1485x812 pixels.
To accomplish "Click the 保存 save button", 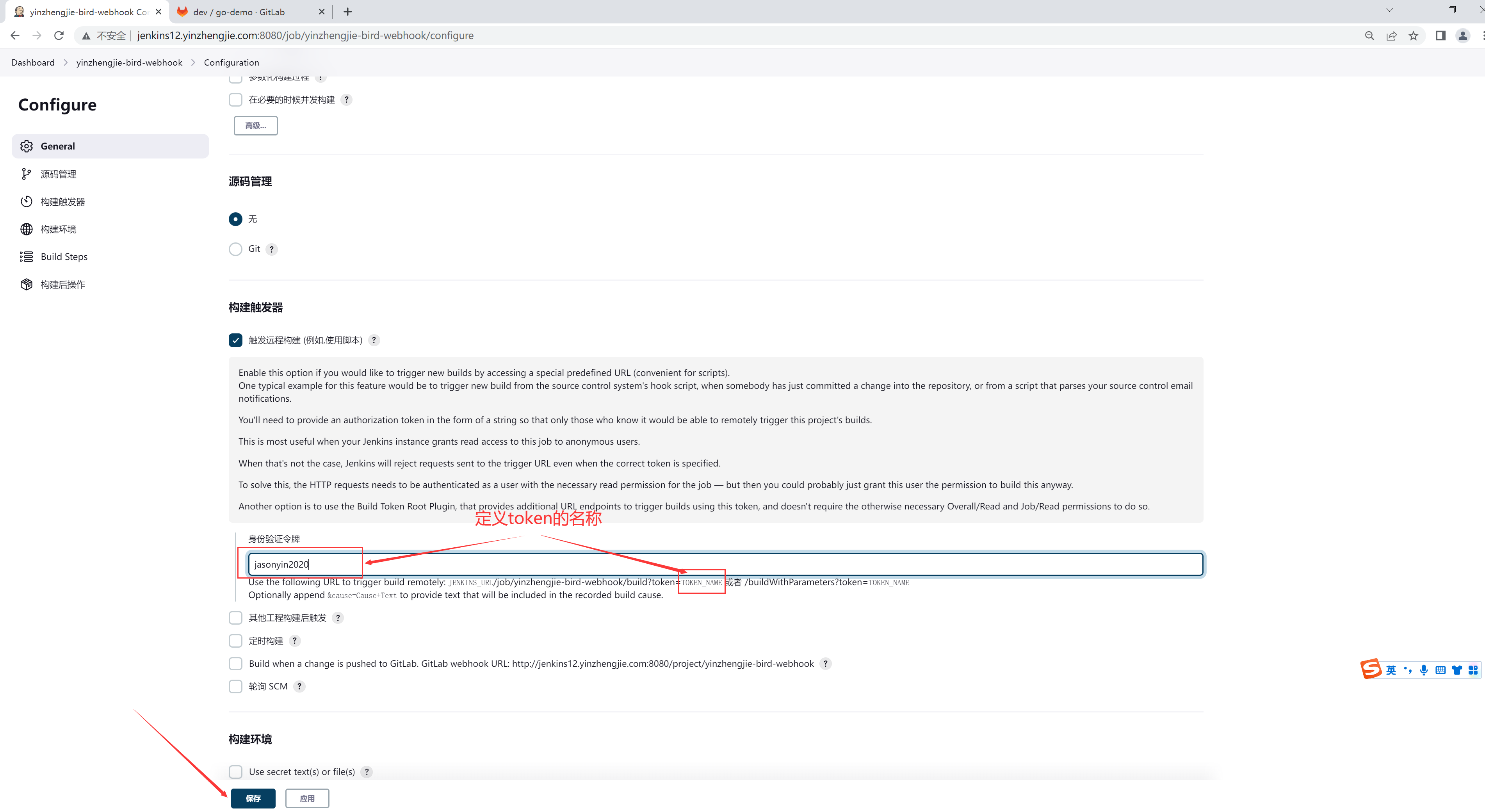I will pos(253,798).
